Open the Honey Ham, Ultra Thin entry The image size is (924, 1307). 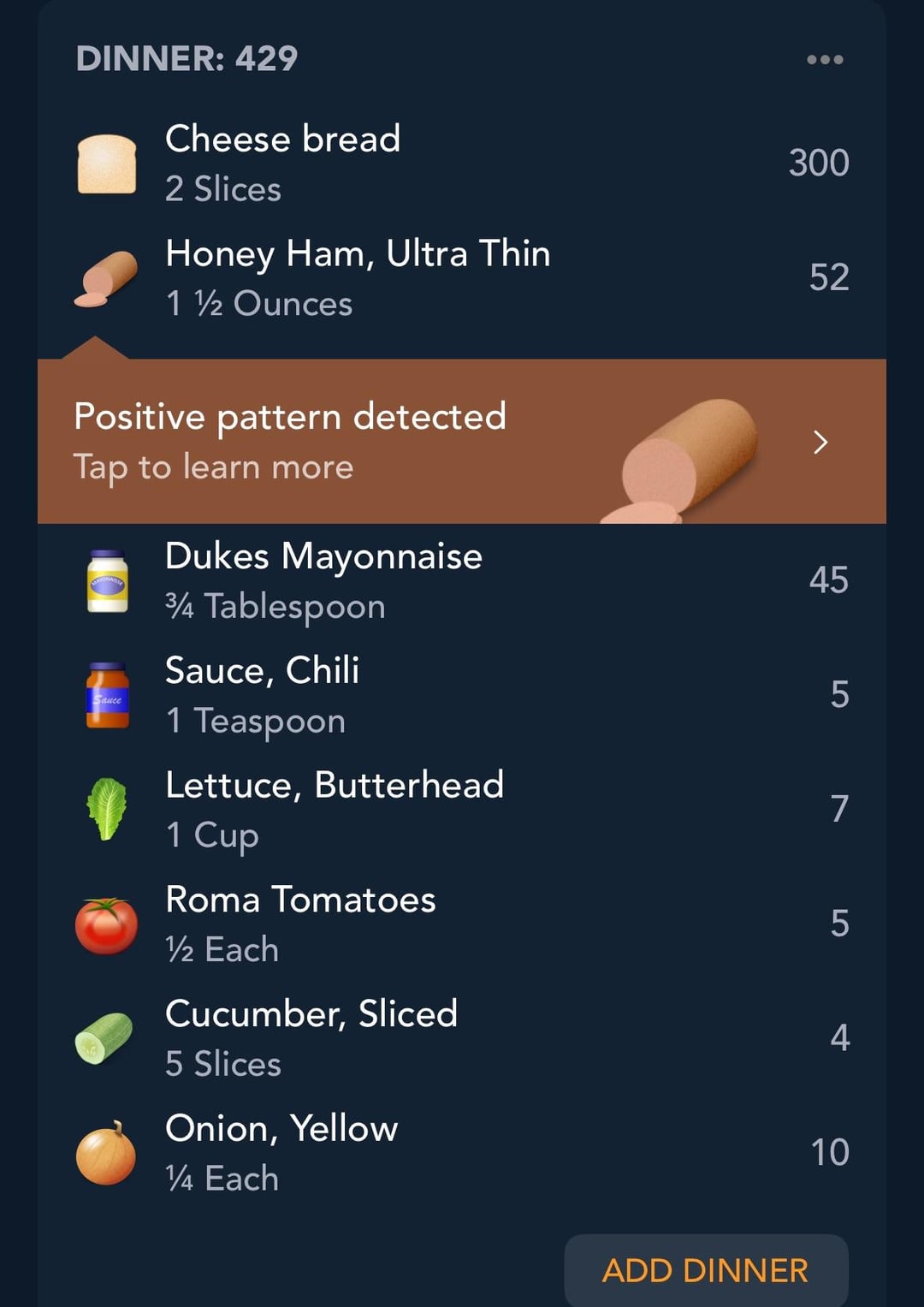462,278
